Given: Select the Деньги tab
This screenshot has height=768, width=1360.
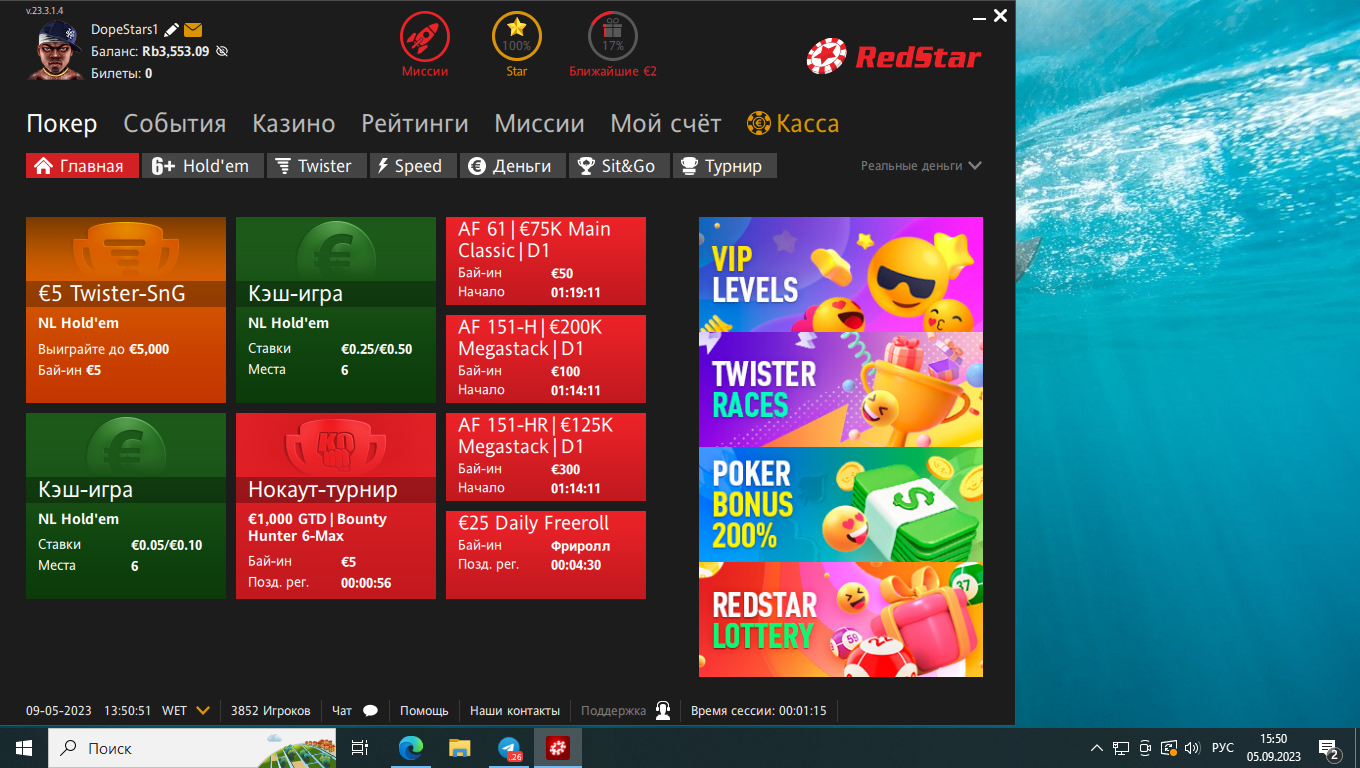Looking at the screenshot, I should 513,166.
